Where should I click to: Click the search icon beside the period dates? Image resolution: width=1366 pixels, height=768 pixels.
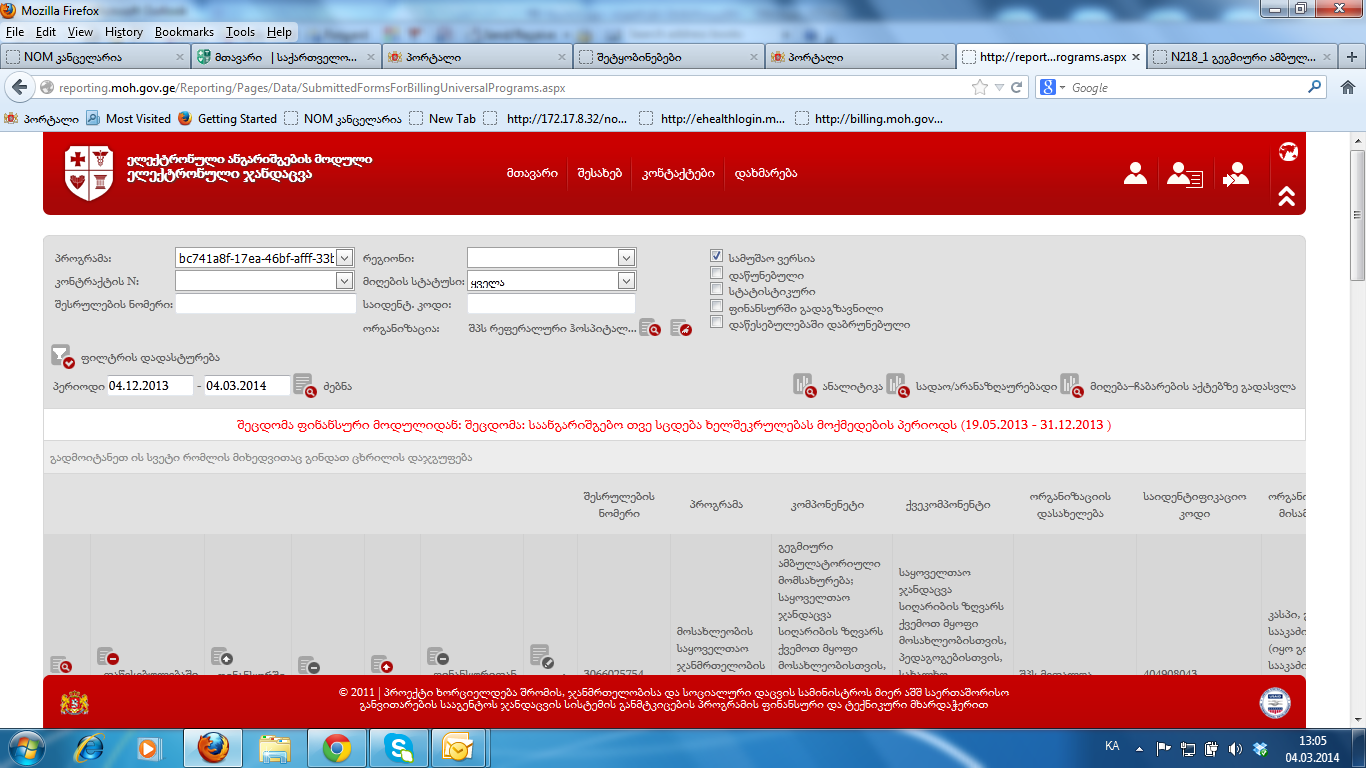point(304,385)
